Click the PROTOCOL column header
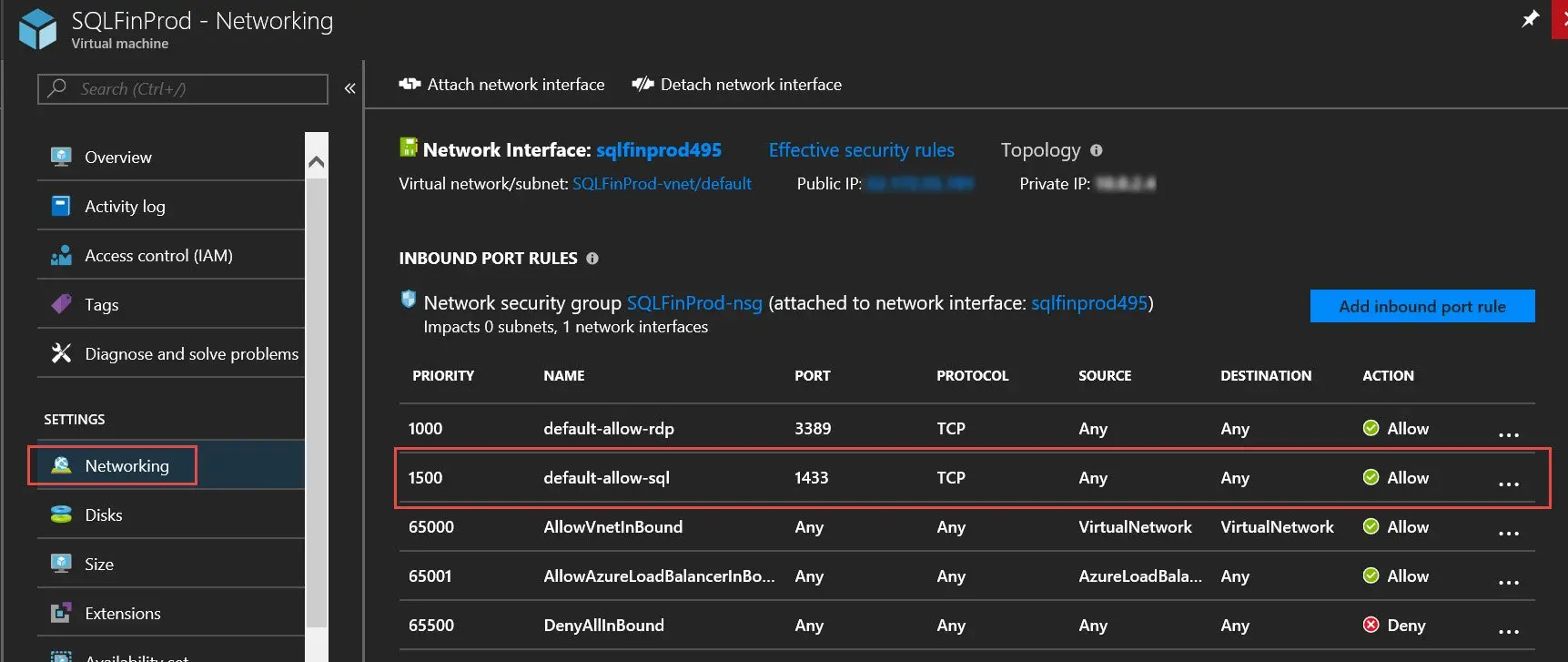1568x662 pixels. 973,375
